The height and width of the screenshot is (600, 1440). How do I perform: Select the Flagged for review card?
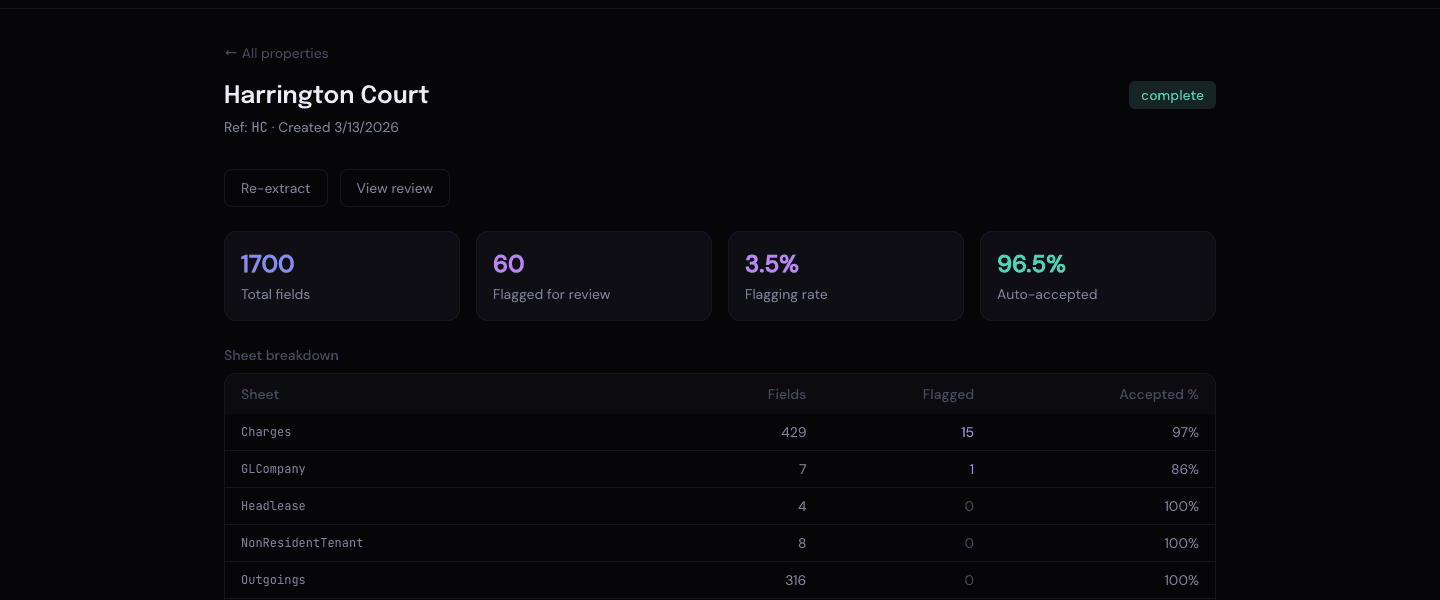coord(594,276)
